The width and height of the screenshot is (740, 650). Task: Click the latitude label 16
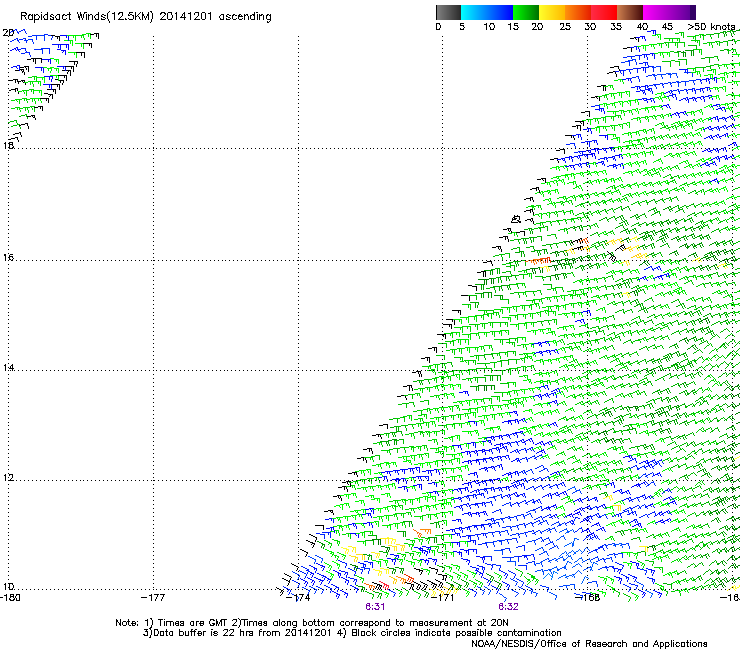[8, 257]
